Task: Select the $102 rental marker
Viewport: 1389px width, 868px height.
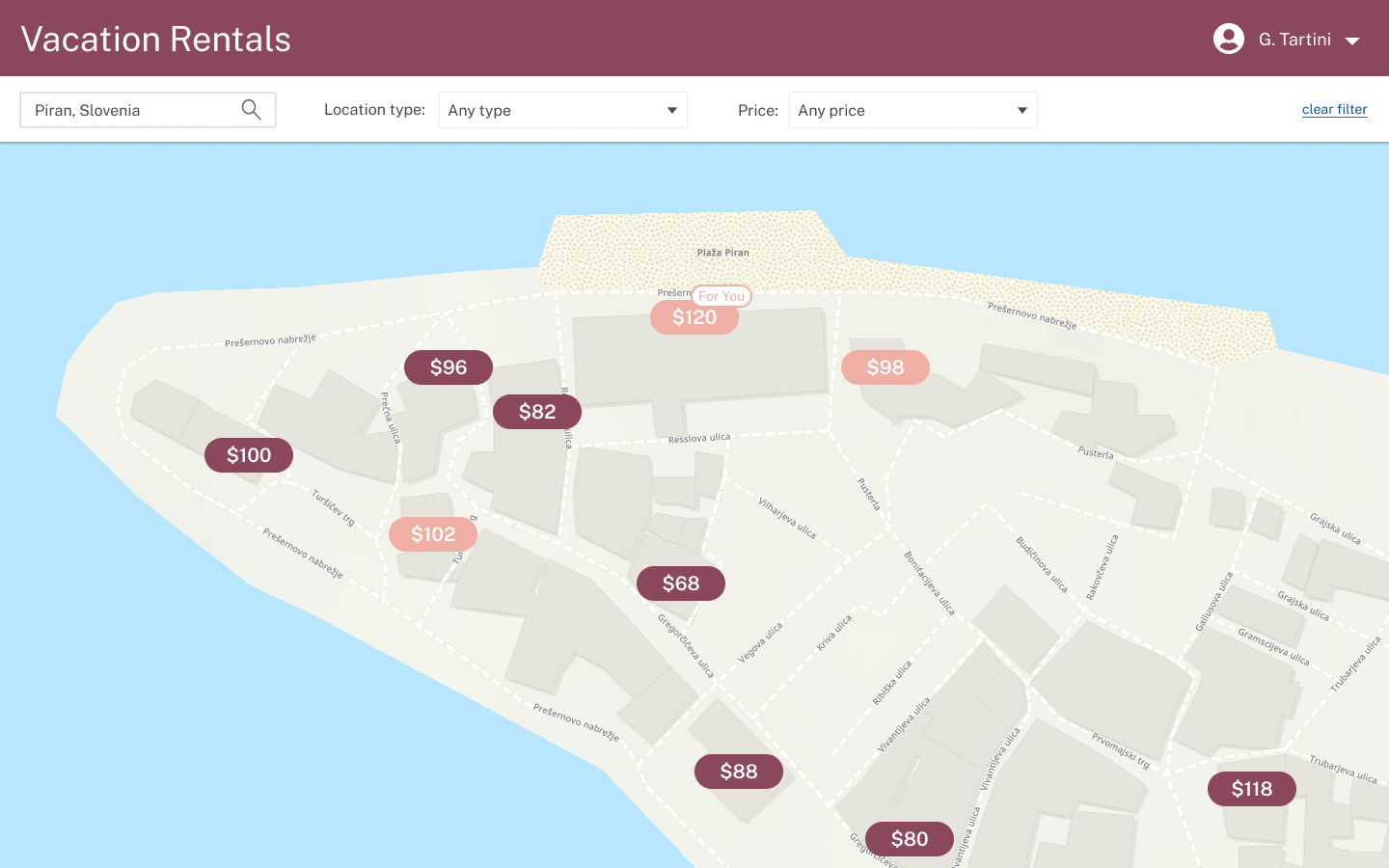Action: coord(433,534)
